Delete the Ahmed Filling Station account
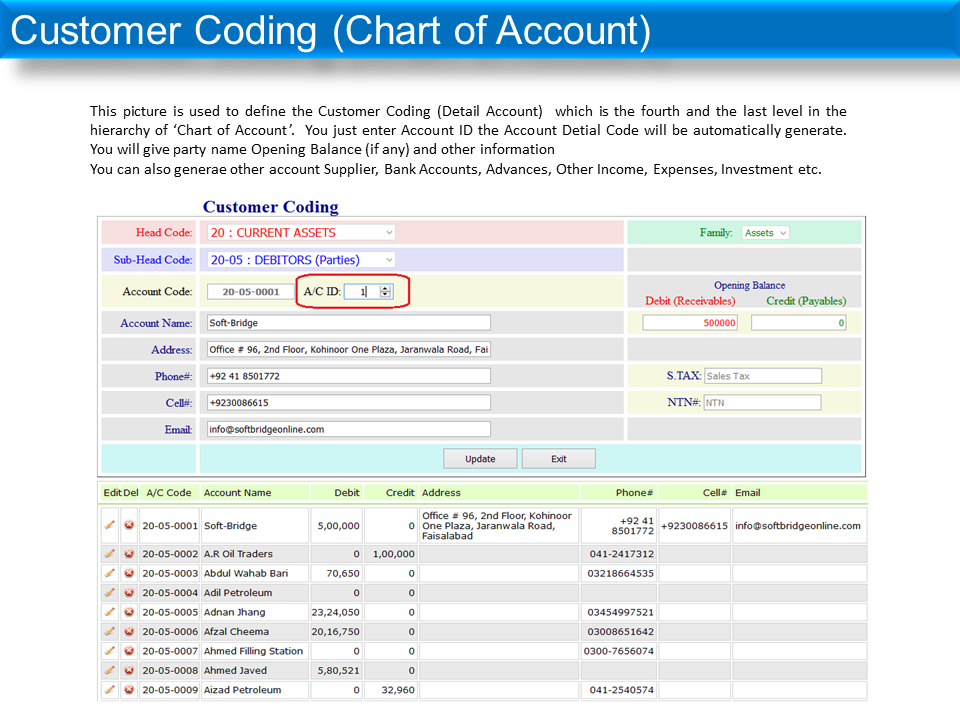This screenshot has height=720, width=960. (x=129, y=651)
